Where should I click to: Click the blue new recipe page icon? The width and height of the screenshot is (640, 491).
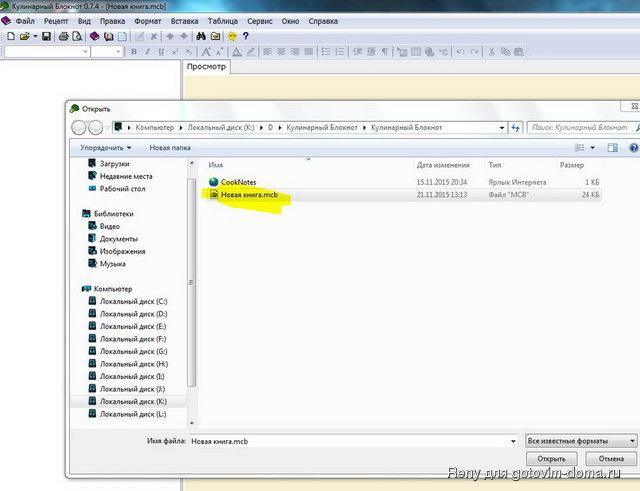tap(122, 36)
